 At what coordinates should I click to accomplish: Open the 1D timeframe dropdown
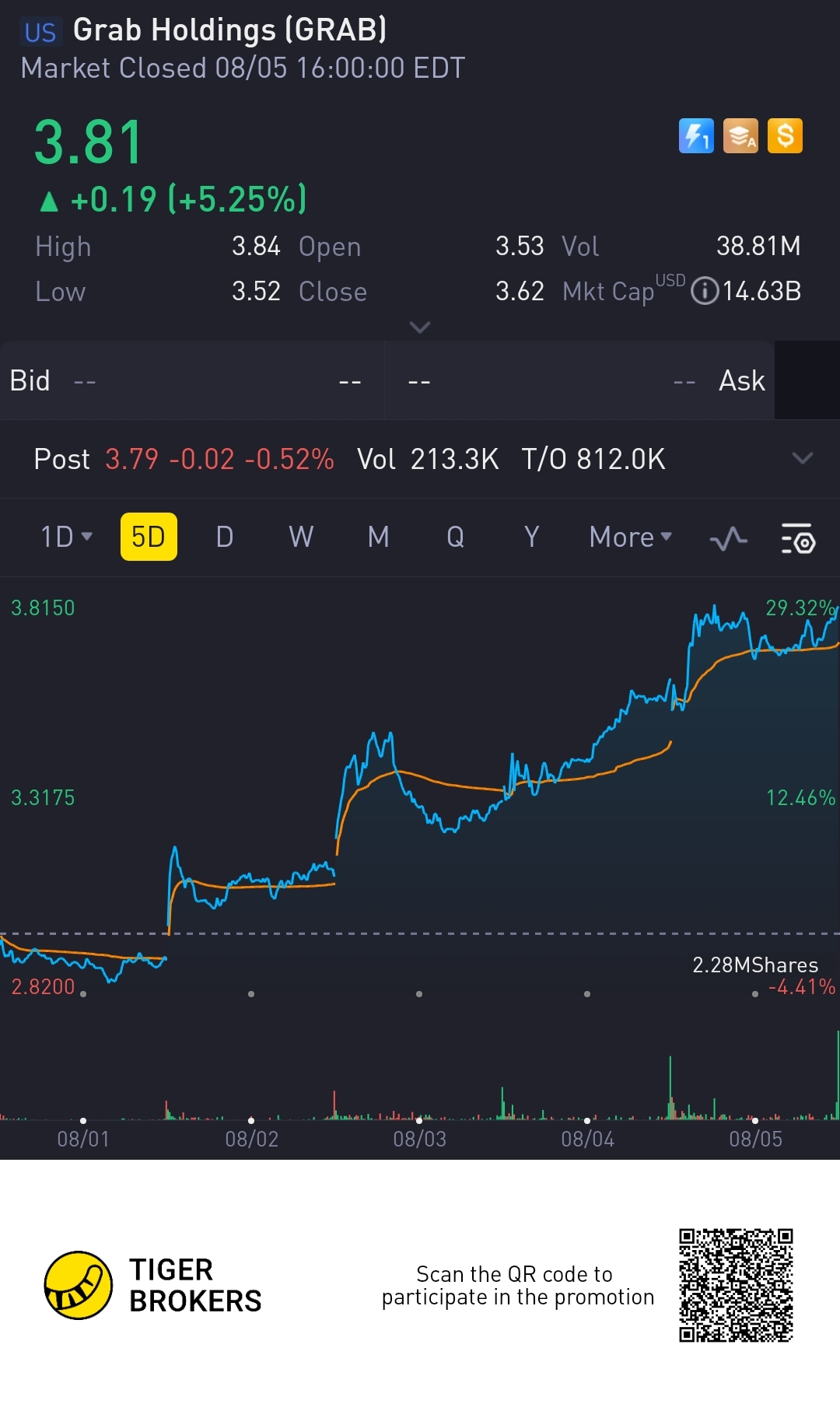coord(66,537)
